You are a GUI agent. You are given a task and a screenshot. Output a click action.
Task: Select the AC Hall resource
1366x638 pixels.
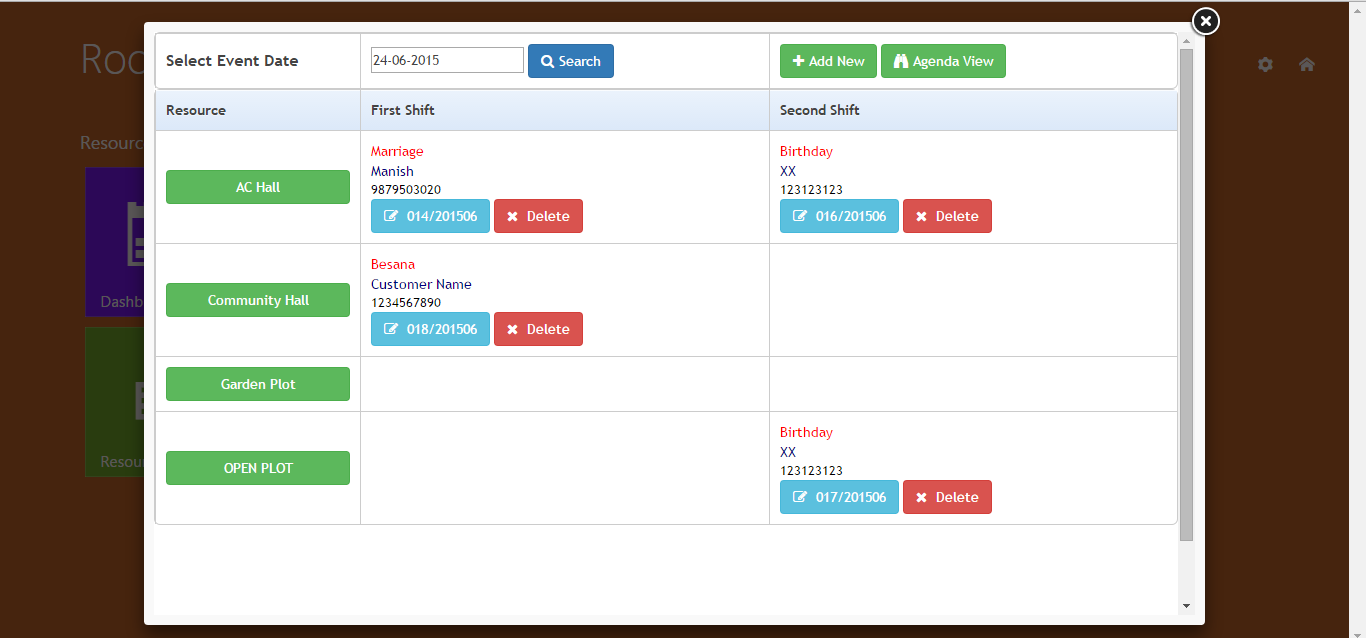point(258,187)
